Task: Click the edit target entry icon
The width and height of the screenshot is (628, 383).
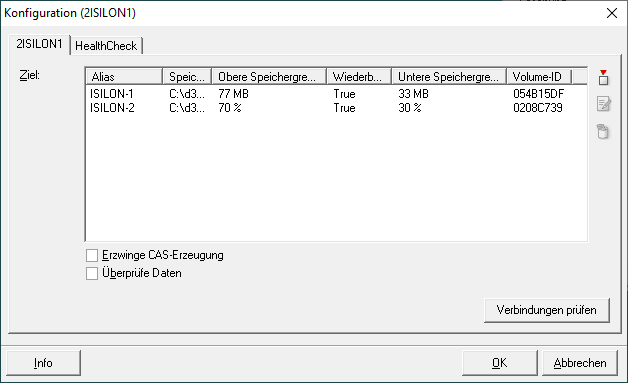Action: click(x=603, y=104)
